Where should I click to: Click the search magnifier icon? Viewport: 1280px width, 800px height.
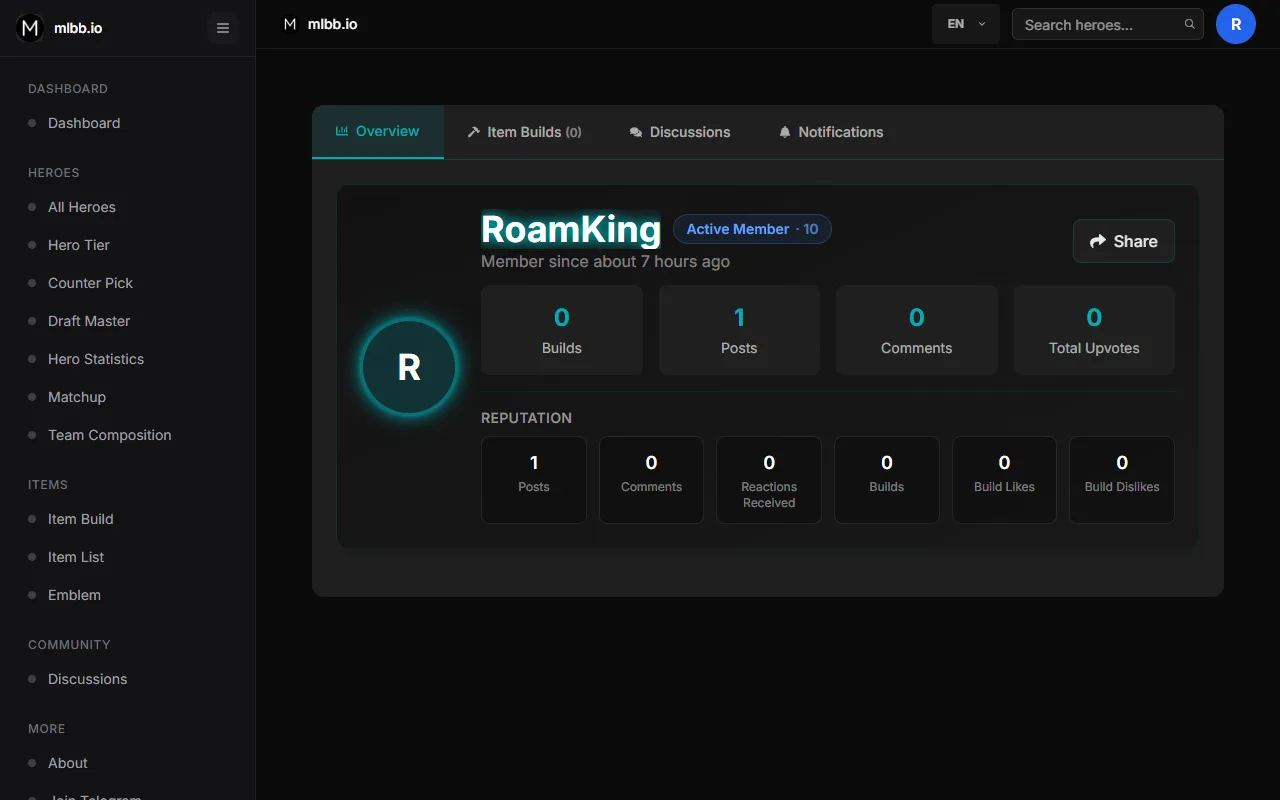pyautogui.click(x=1189, y=24)
